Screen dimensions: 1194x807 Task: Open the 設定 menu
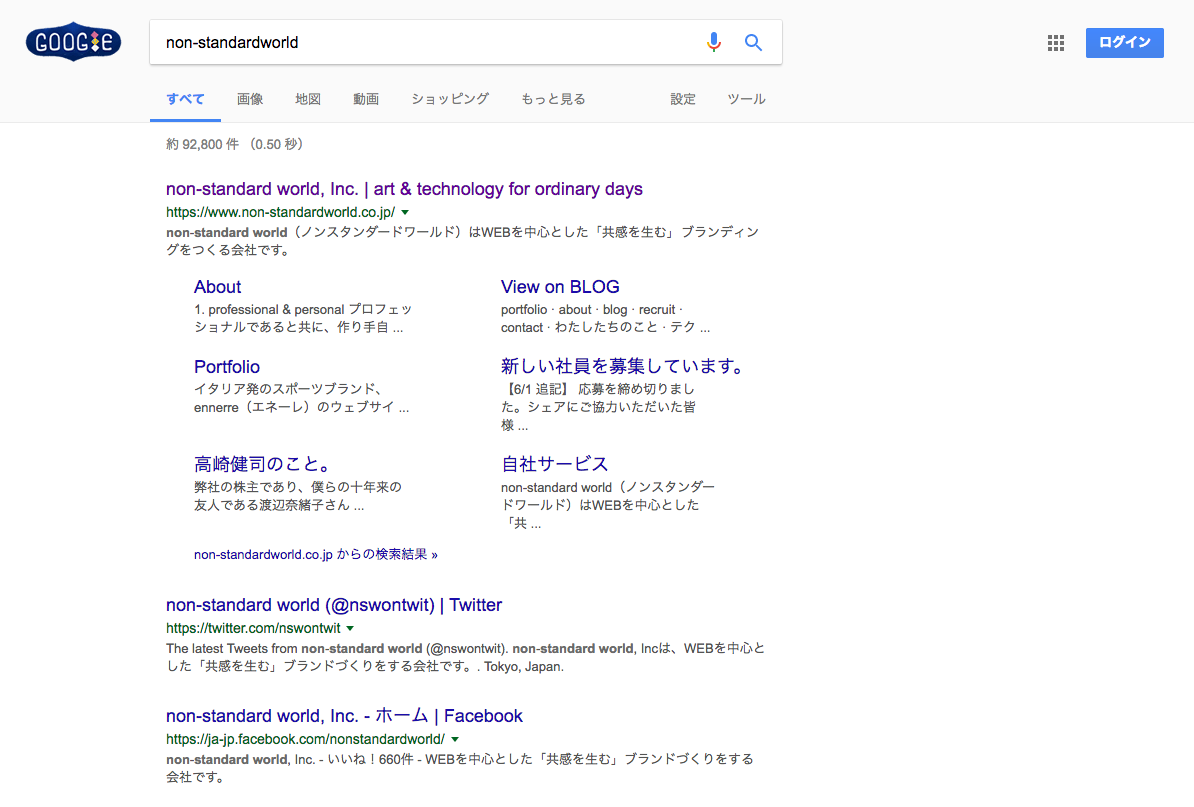682,100
